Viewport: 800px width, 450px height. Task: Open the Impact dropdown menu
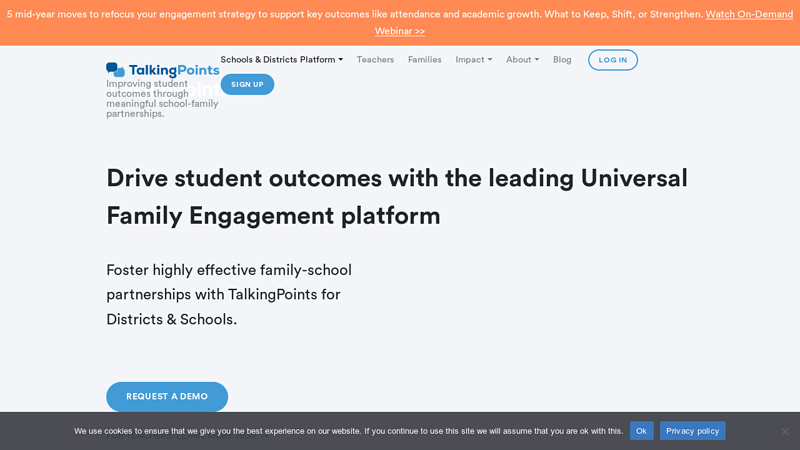click(473, 60)
